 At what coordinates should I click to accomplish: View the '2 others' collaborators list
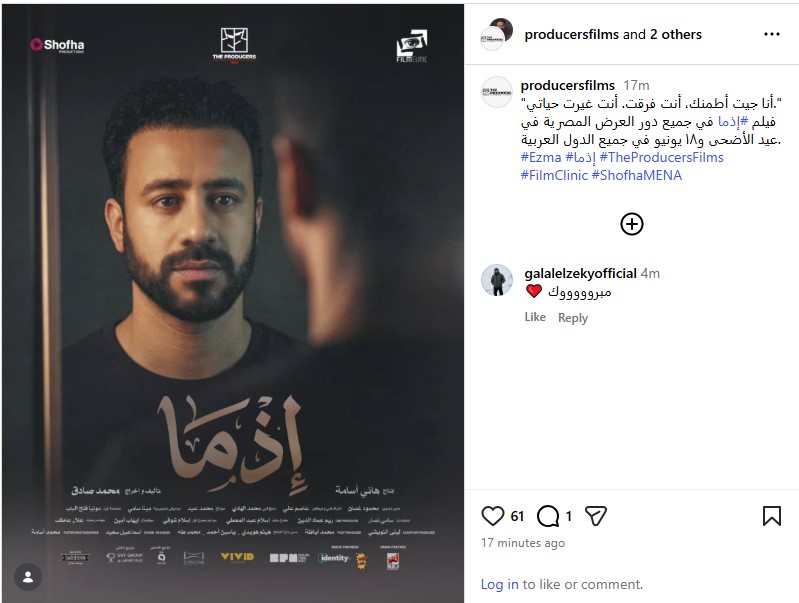click(676, 34)
